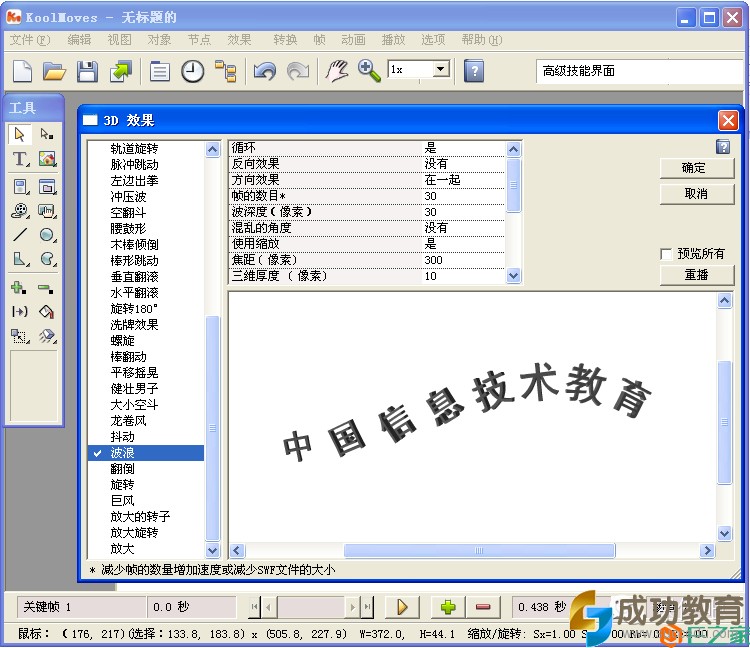Open a file with folder icon
Image resolution: width=750 pixels, height=648 pixels.
(x=54, y=71)
